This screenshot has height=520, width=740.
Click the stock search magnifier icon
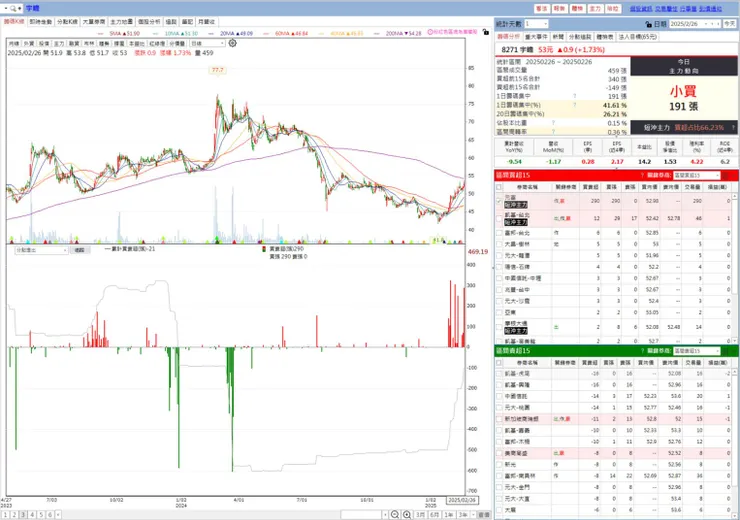click(x=13, y=8)
